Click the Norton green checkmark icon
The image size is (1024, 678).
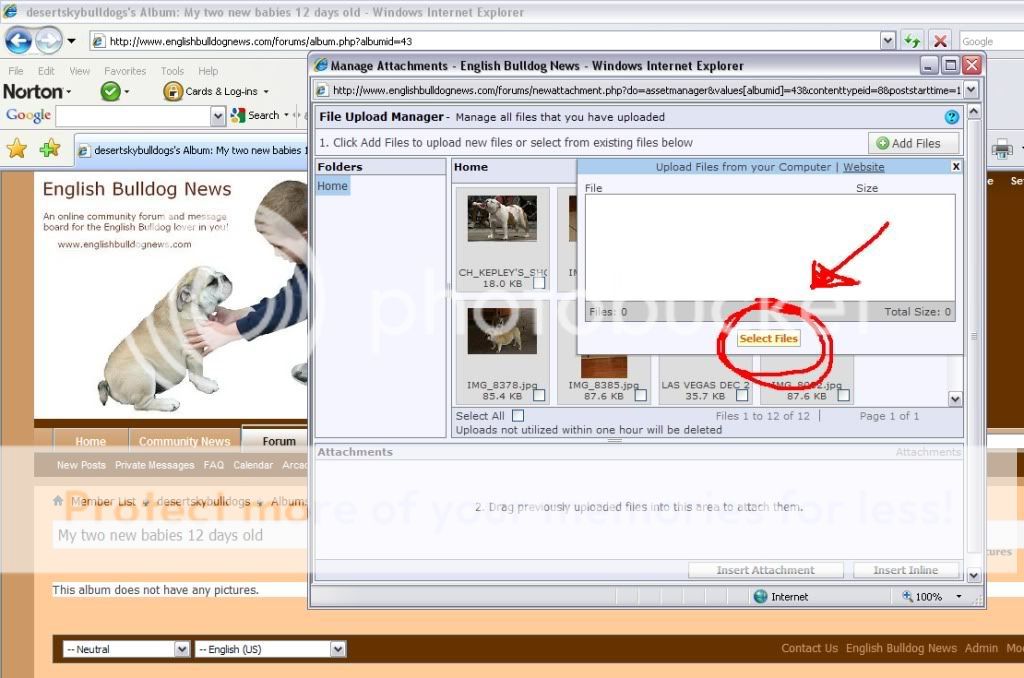110,91
